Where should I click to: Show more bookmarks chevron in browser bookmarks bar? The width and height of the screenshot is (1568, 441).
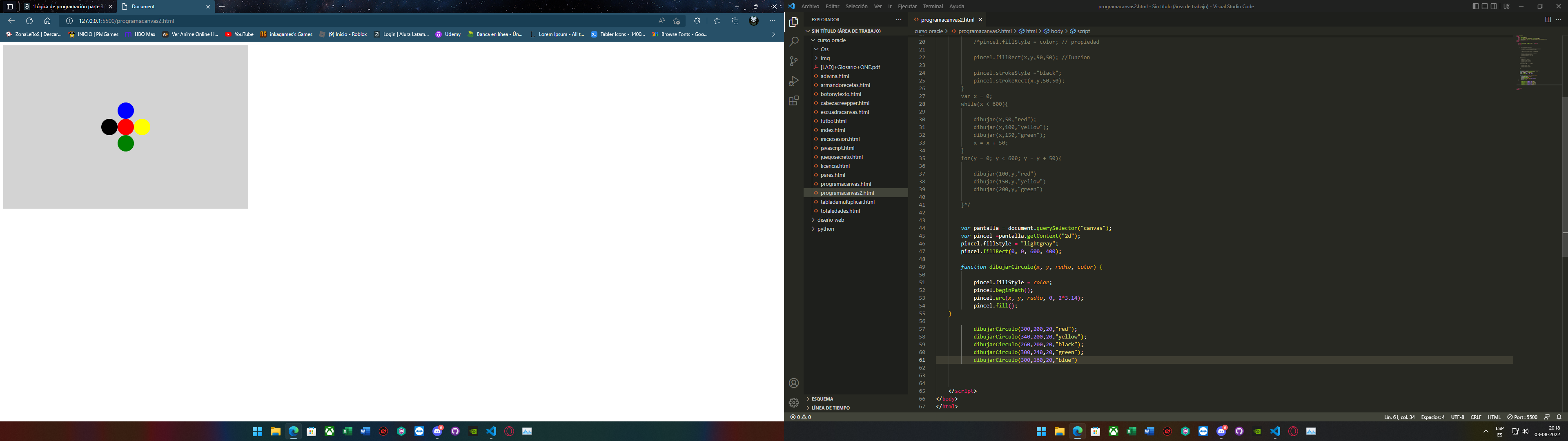pyautogui.click(x=774, y=35)
